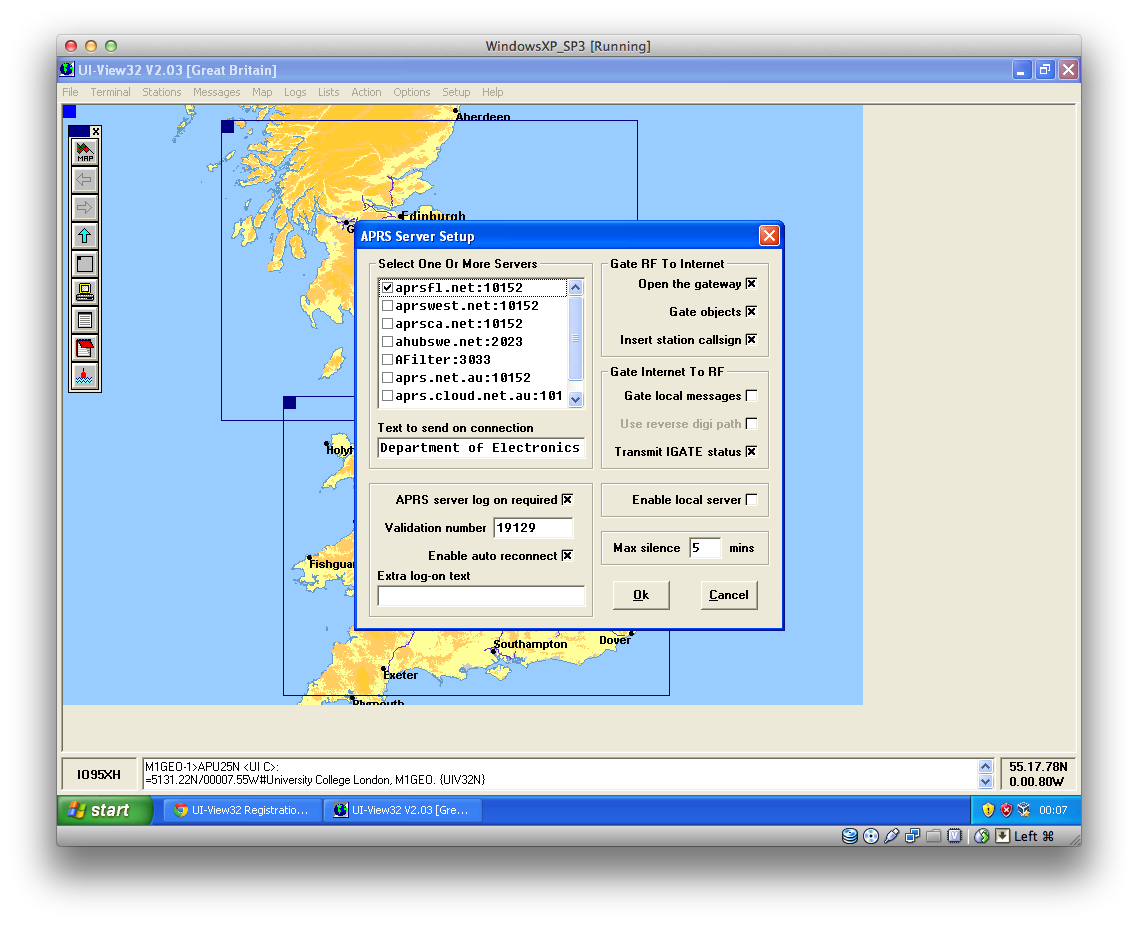Open the Map menu
Viewport: 1138px width, 925px height.
[x=262, y=92]
